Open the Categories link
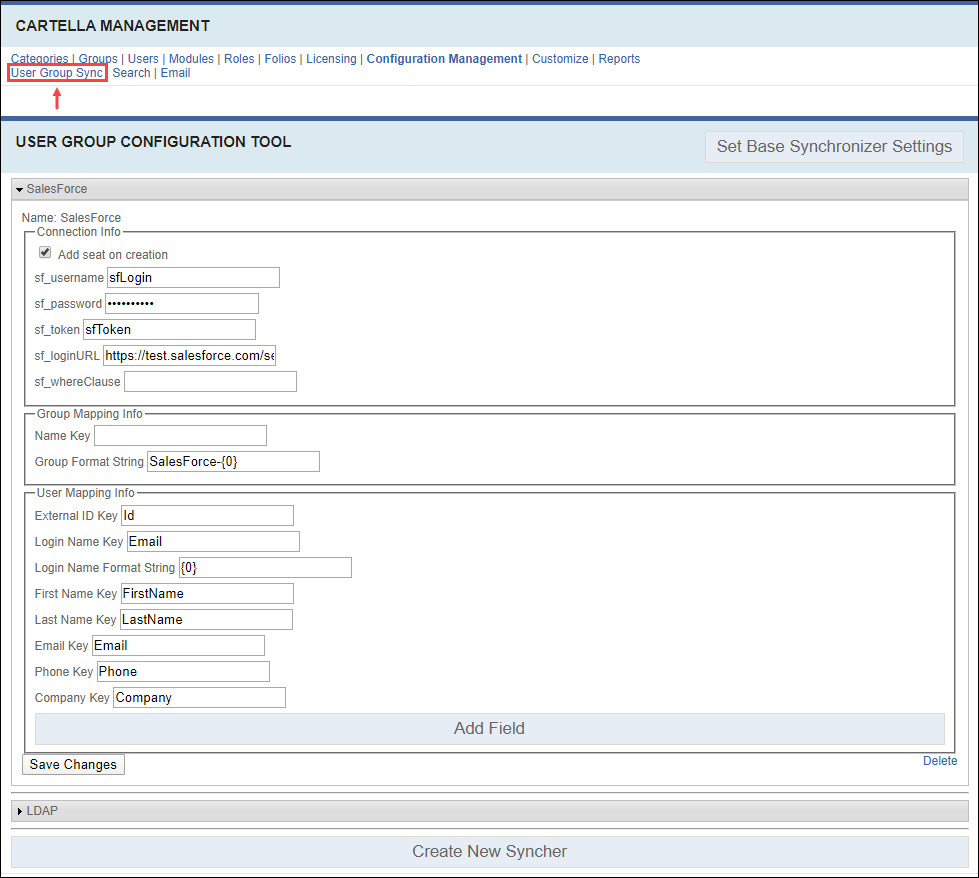This screenshot has width=979, height=878. (39, 59)
